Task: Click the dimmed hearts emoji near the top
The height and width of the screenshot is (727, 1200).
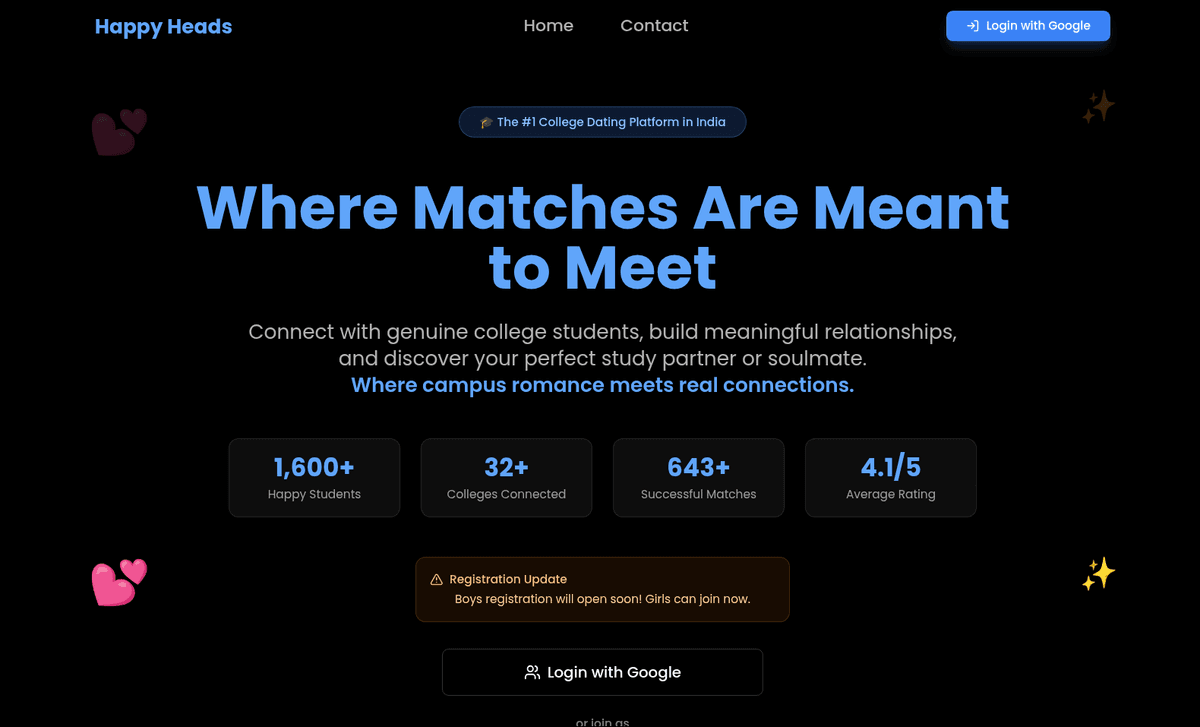Action: click(119, 132)
